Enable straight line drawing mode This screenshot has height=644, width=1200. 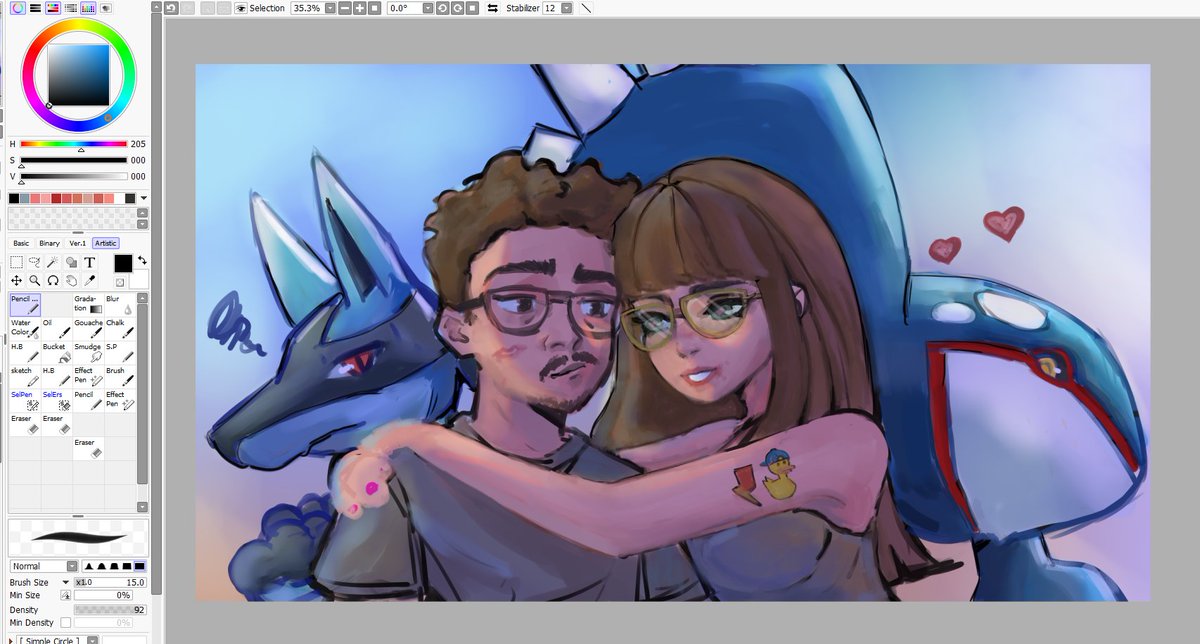586,8
